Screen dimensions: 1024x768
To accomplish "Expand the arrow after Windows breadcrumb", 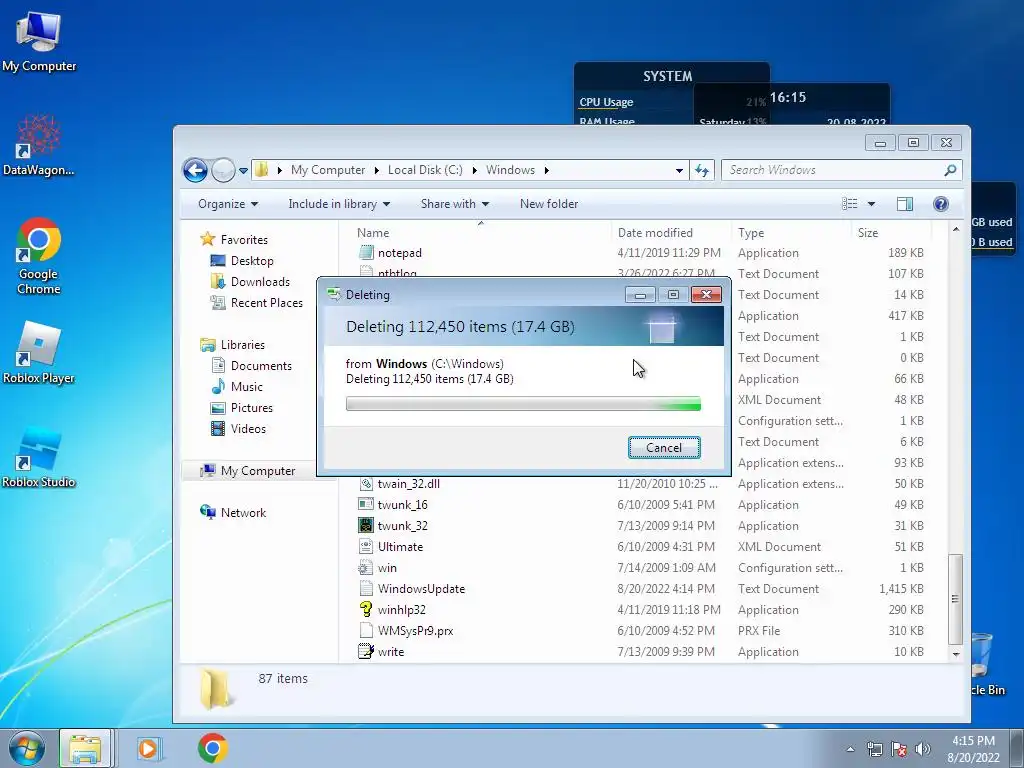I will (547, 170).
